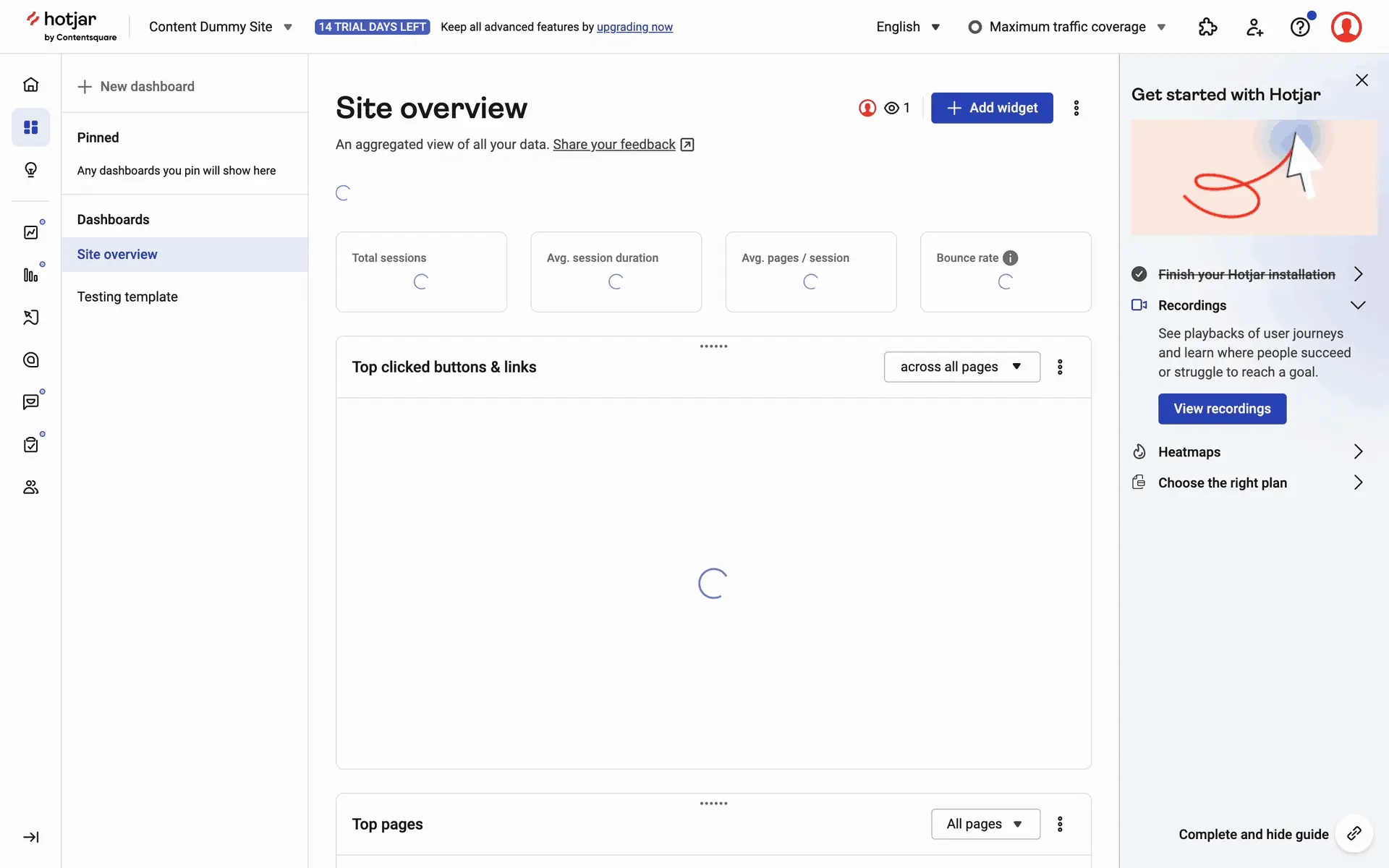The width and height of the screenshot is (1389, 868).
Task: Click the Bounce rate info icon
Action: click(x=1011, y=258)
